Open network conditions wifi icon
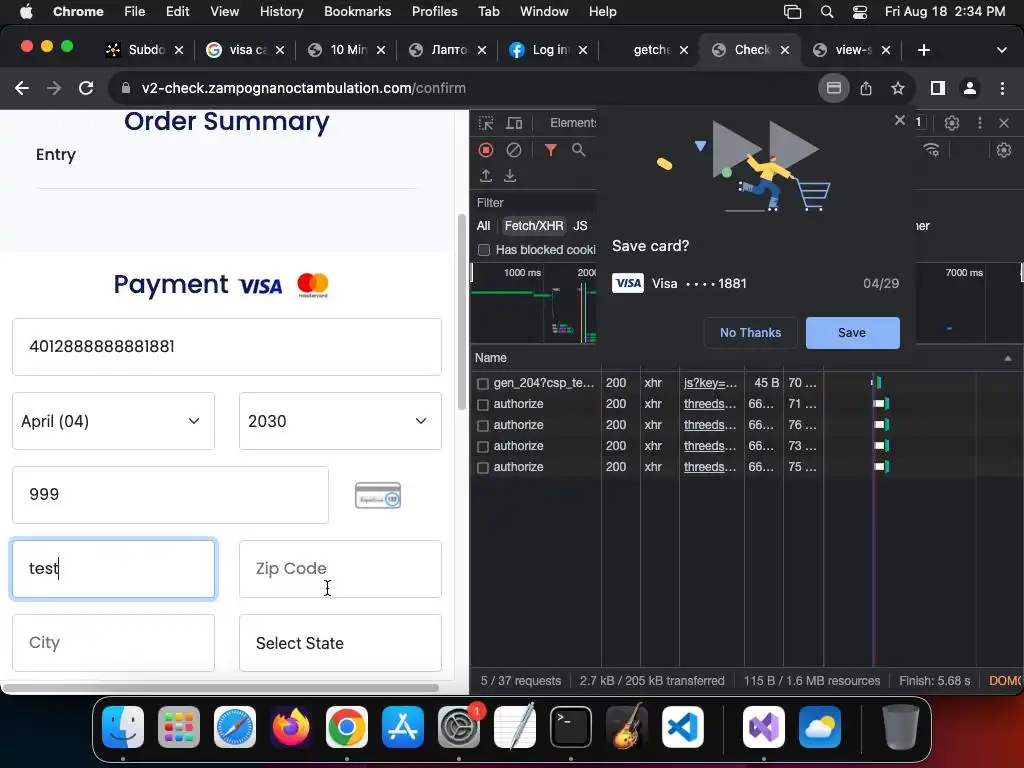The width and height of the screenshot is (1024, 768). [932, 150]
